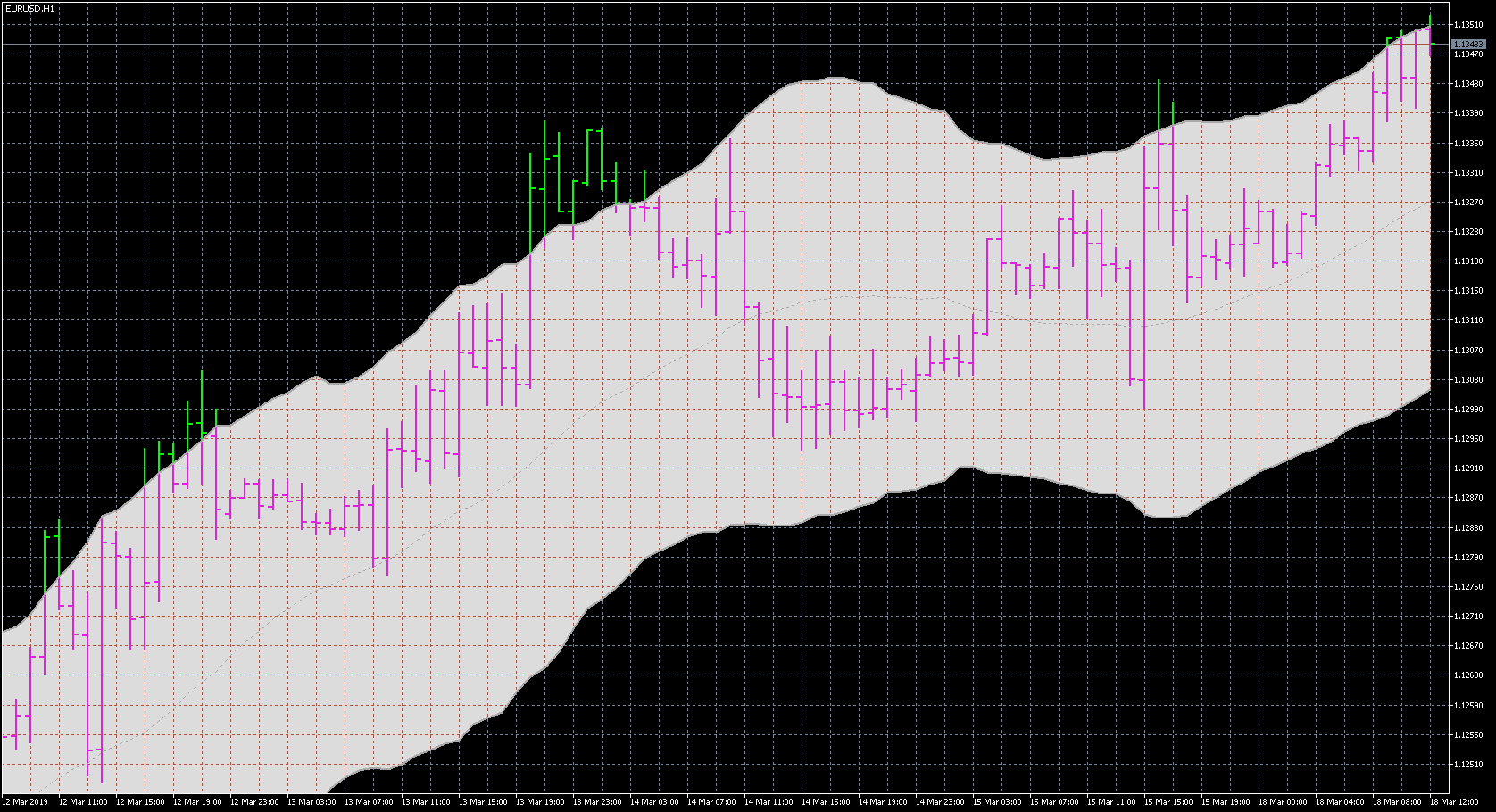Select the 18 Mar 12:00 time label
The width and height of the screenshot is (1496, 812).
click(1454, 802)
